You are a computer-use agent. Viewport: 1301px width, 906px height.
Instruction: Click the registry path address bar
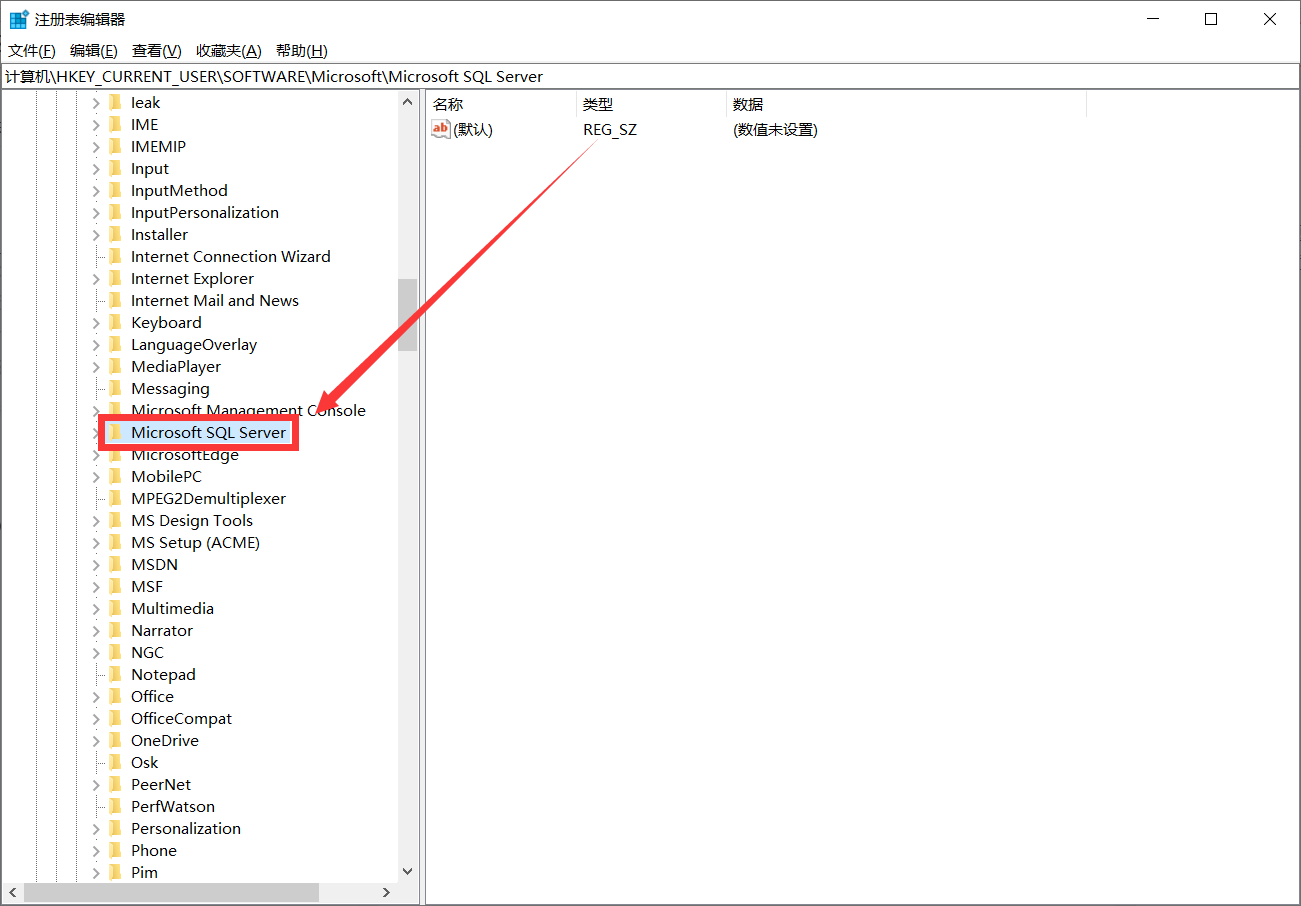[650, 76]
